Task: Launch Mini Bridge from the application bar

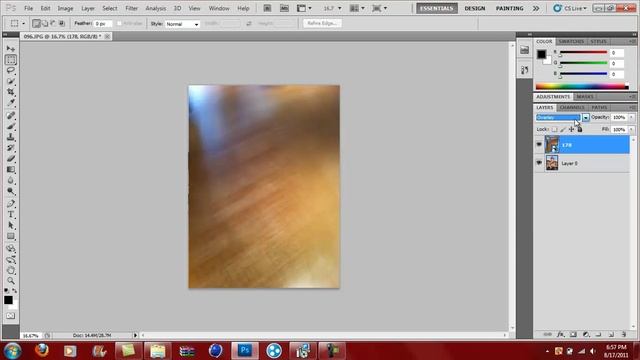Action: pyautogui.click(x=284, y=8)
